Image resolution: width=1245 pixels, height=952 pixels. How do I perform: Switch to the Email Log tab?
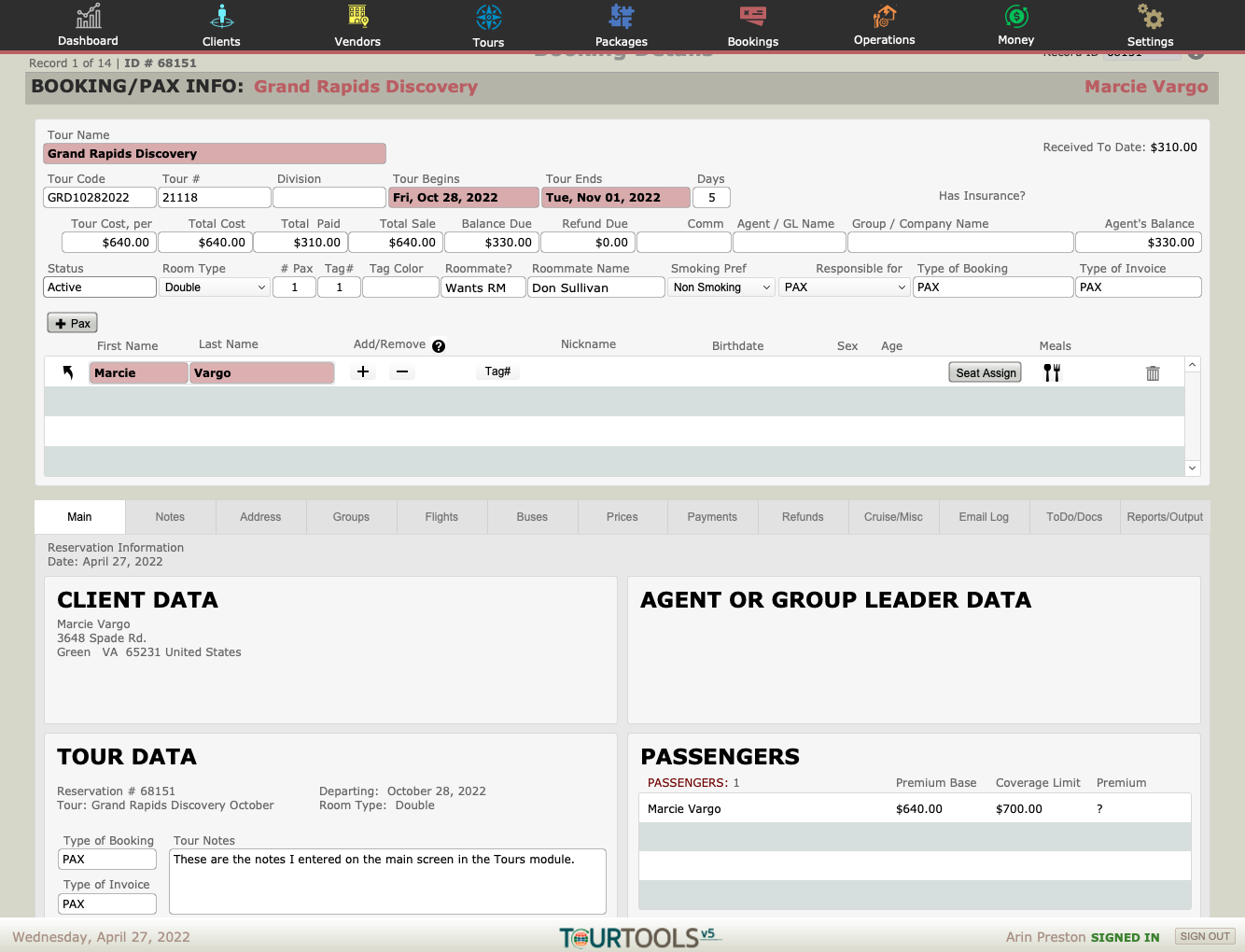click(x=984, y=517)
